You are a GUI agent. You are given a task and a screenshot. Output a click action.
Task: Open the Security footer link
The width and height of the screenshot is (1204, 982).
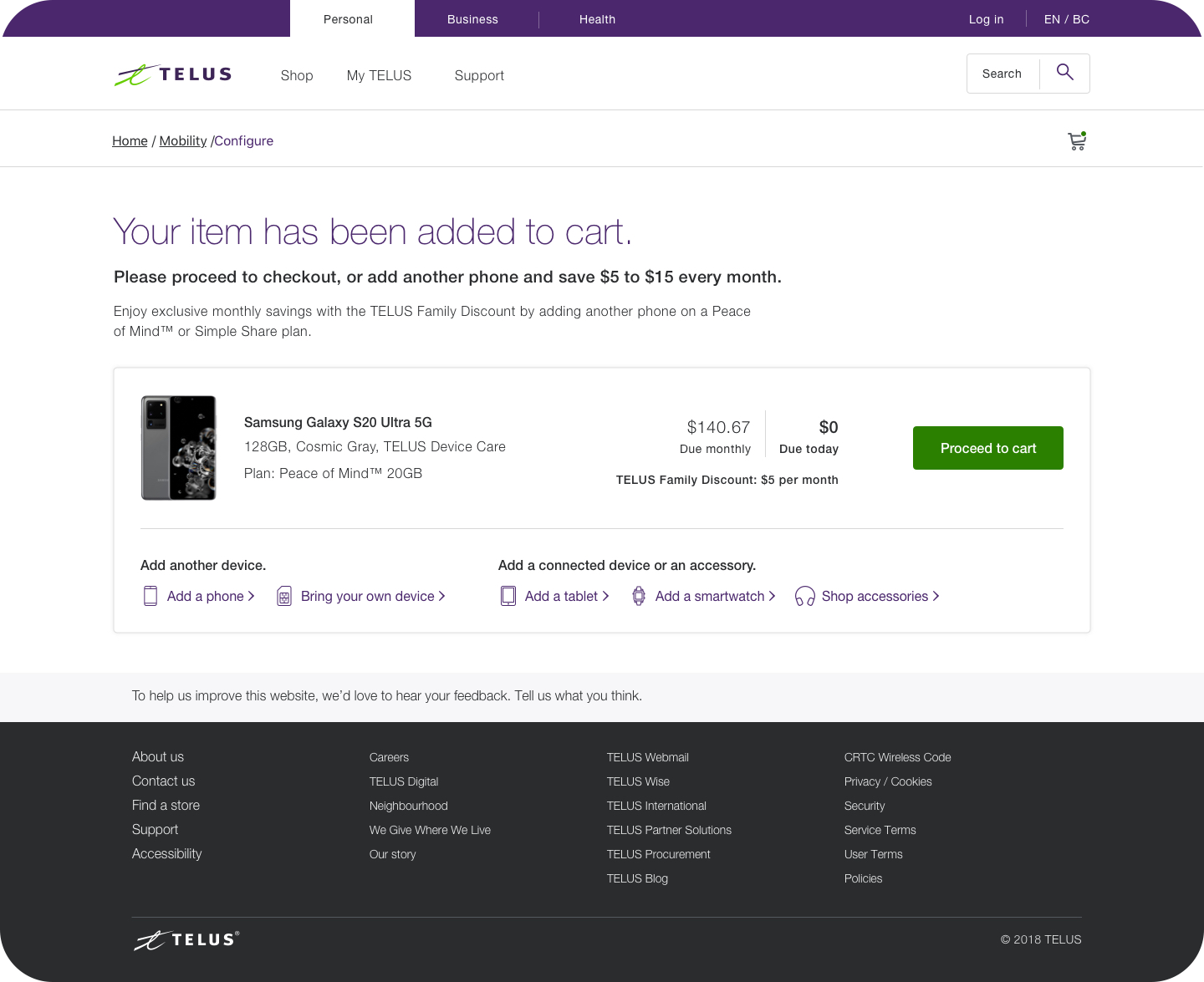point(865,806)
